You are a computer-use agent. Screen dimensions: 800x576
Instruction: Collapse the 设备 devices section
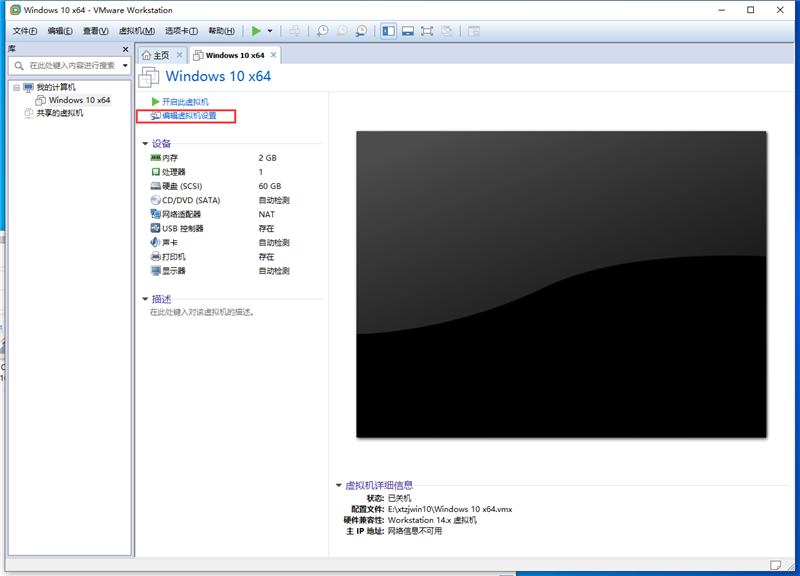146,143
